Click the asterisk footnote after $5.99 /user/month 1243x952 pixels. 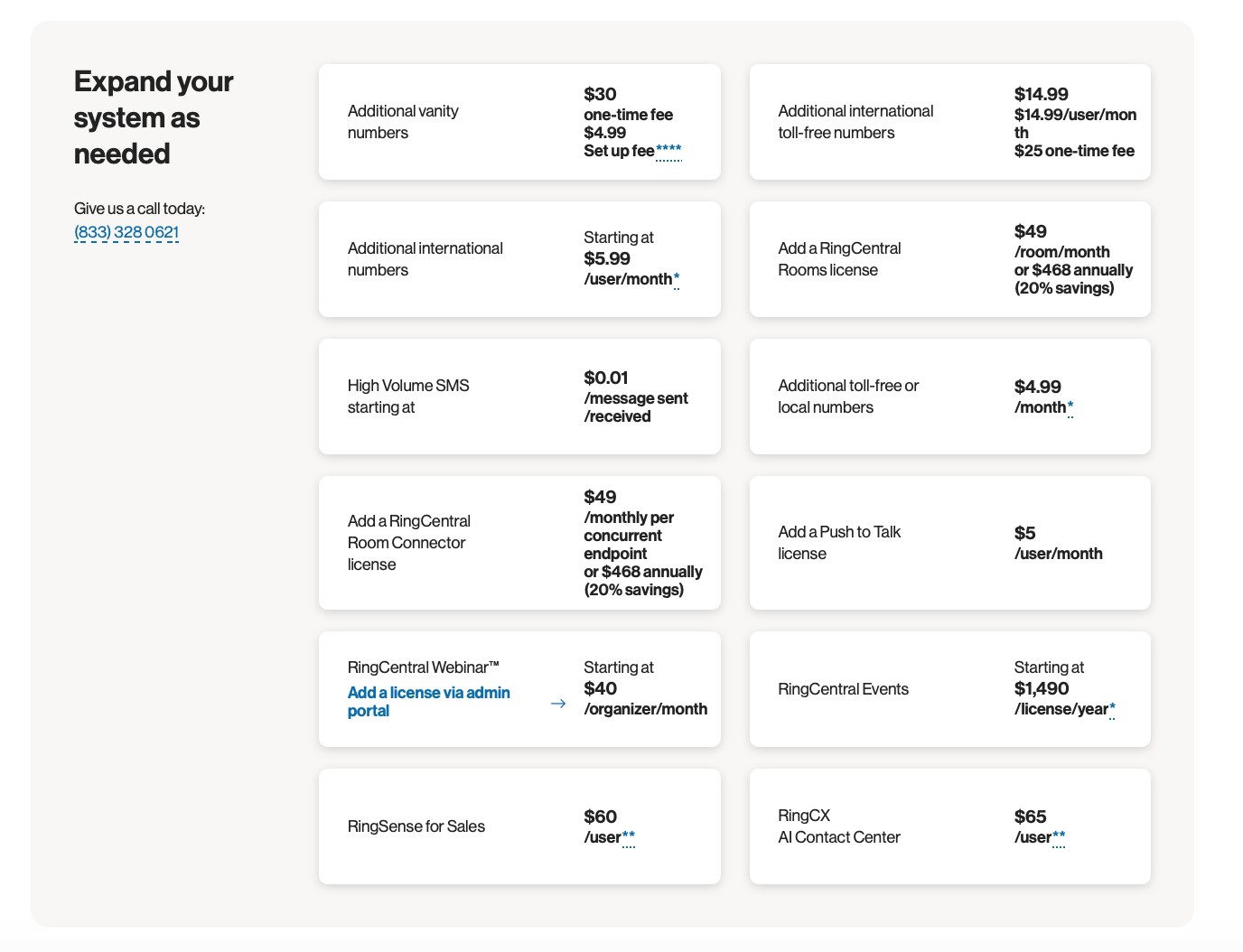coord(677,279)
